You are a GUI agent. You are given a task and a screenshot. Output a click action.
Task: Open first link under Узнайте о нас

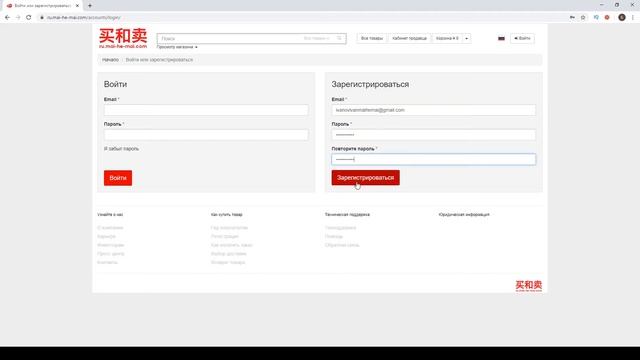110,228
